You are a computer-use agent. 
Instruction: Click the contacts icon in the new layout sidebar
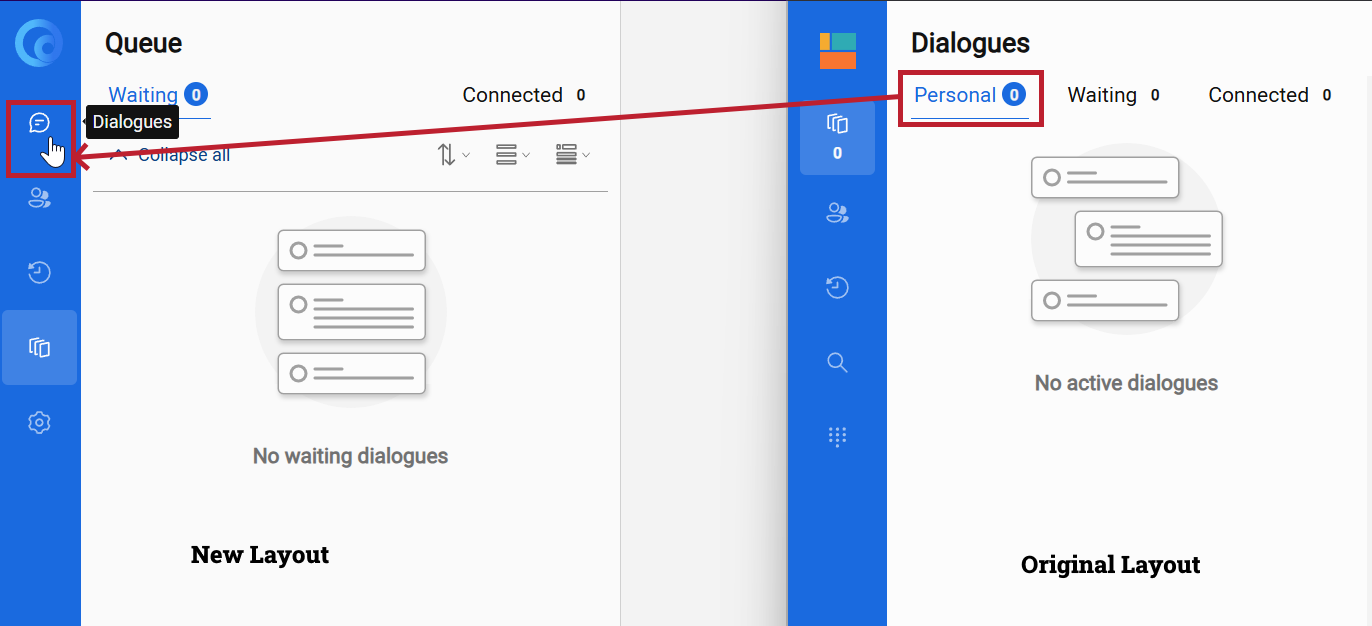(39, 198)
